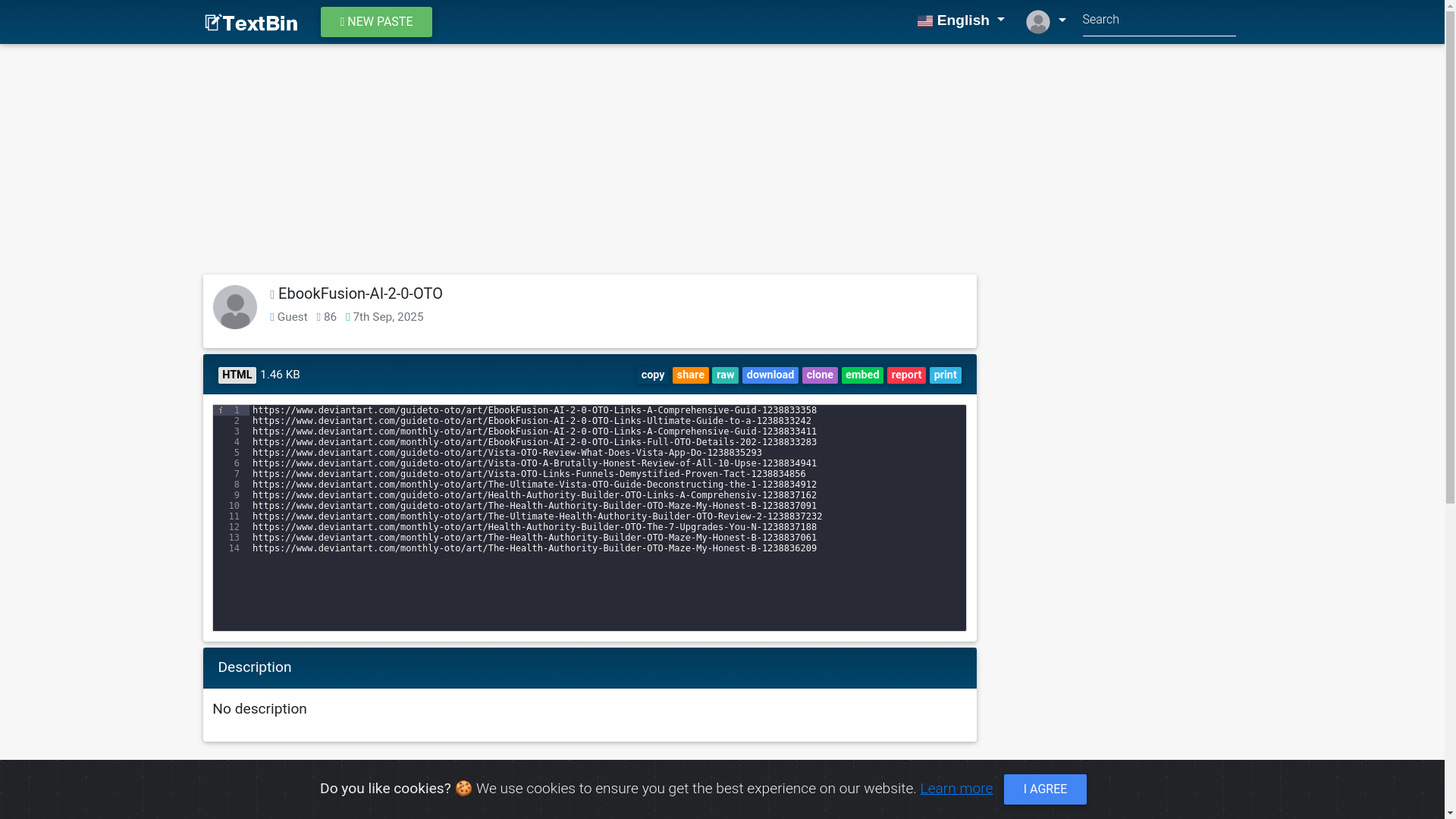Click line 4 Full-OTO-Details URL
This screenshot has width=1456, height=819.
(x=535, y=442)
